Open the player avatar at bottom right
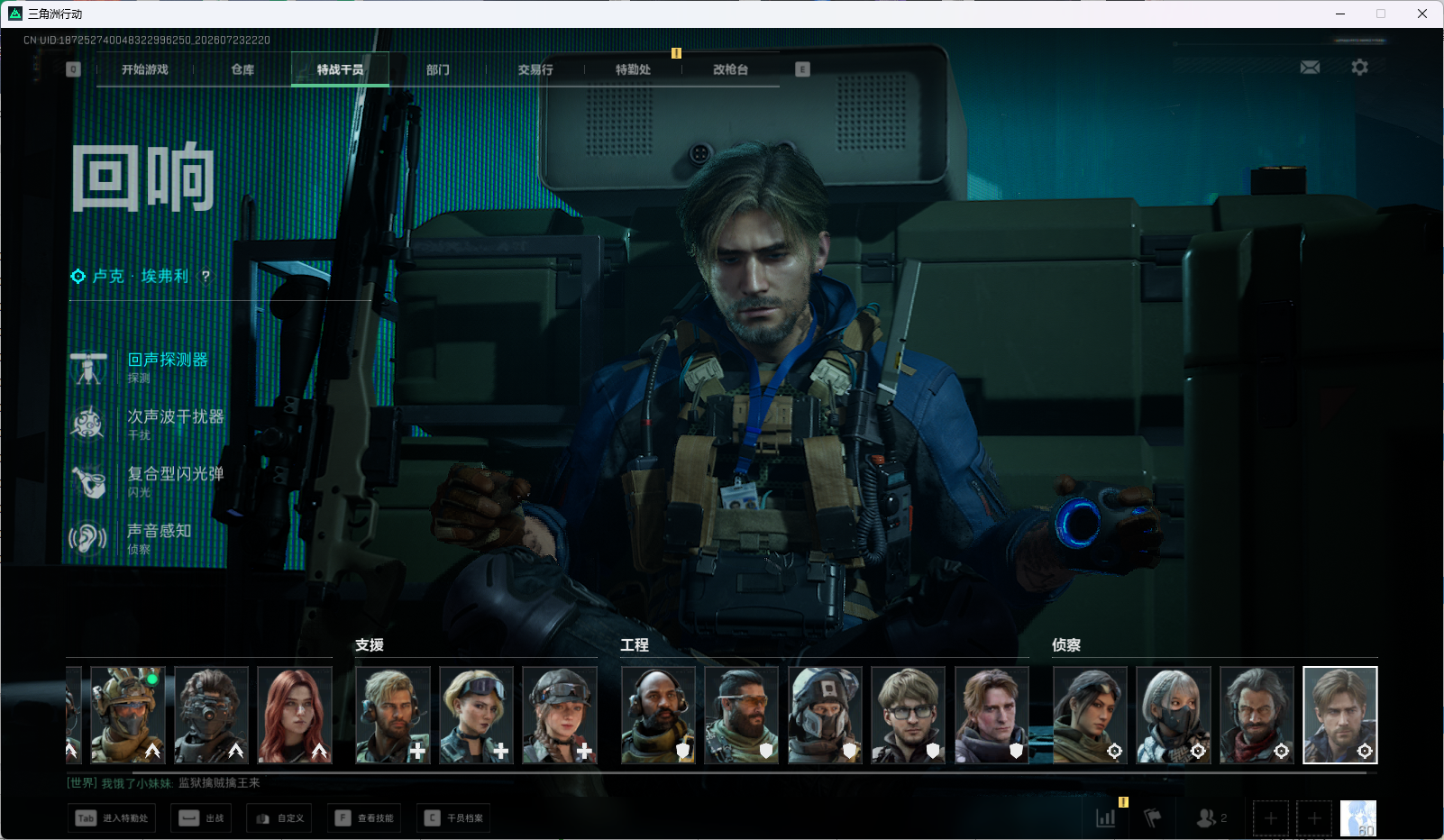The height and width of the screenshot is (840, 1444). [x=1358, y=818]
